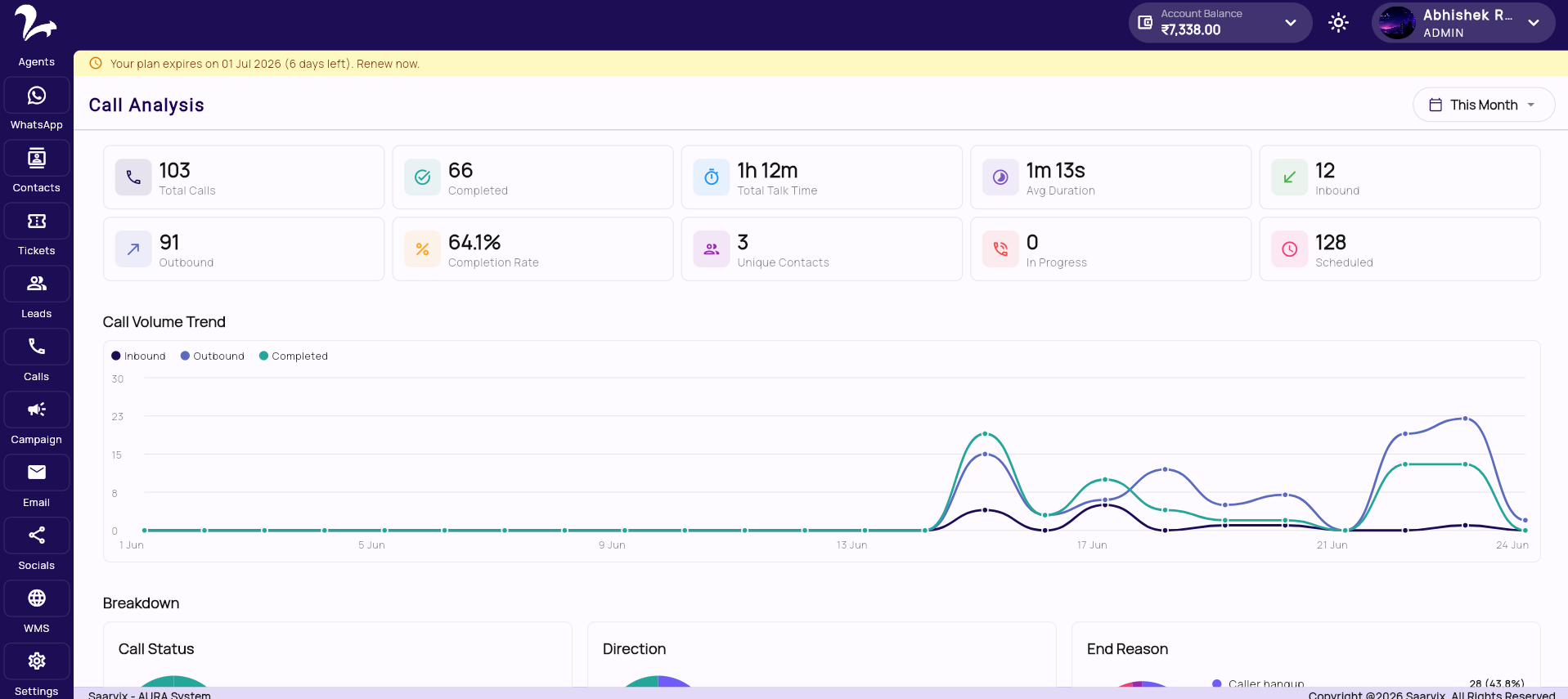Click the 1h 12m talk time value
The width and height of the screenshot is (1568, 699).
tap(767, 170)
